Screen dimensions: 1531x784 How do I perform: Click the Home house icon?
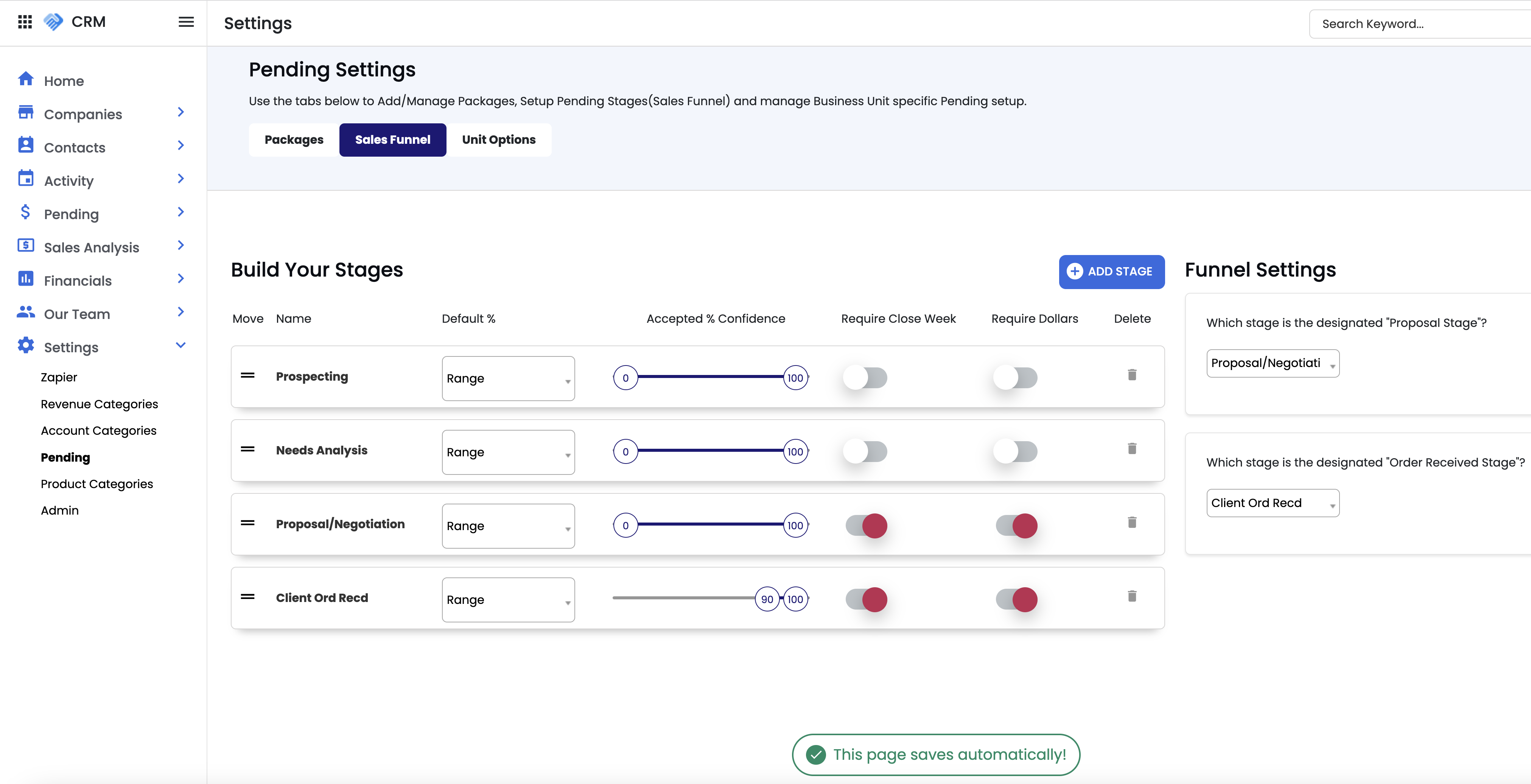[26, 79]
